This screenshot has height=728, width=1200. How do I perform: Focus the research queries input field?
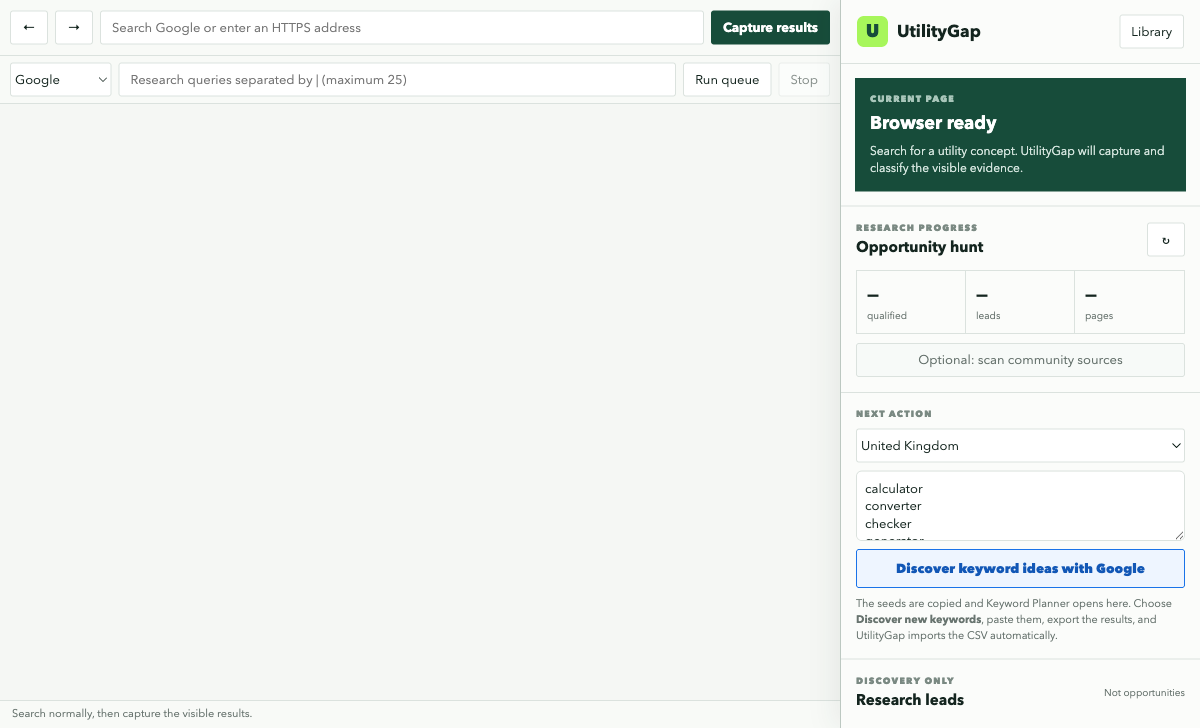pos(397,80)
